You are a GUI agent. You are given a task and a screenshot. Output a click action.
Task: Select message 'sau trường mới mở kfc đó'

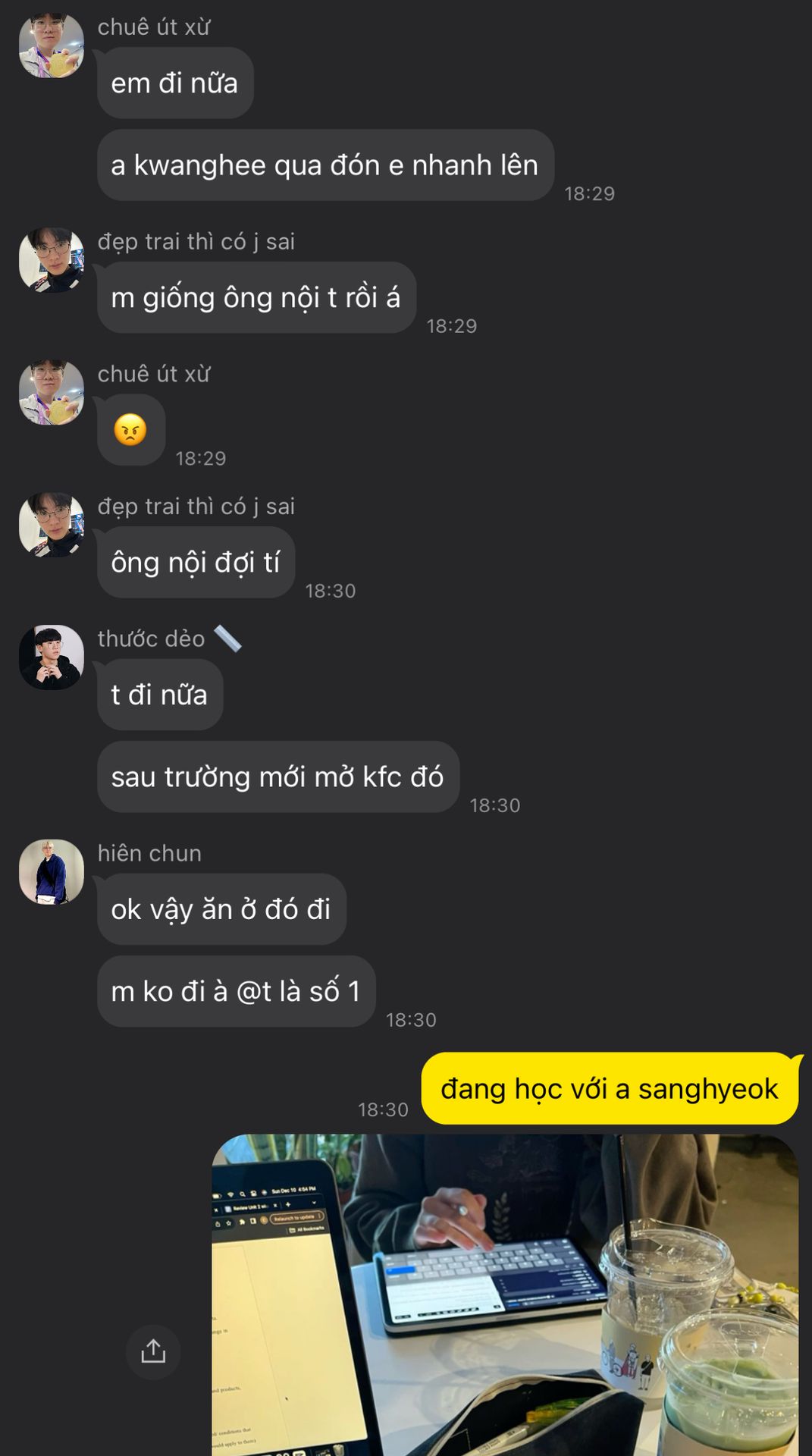(x=278, y=777)
